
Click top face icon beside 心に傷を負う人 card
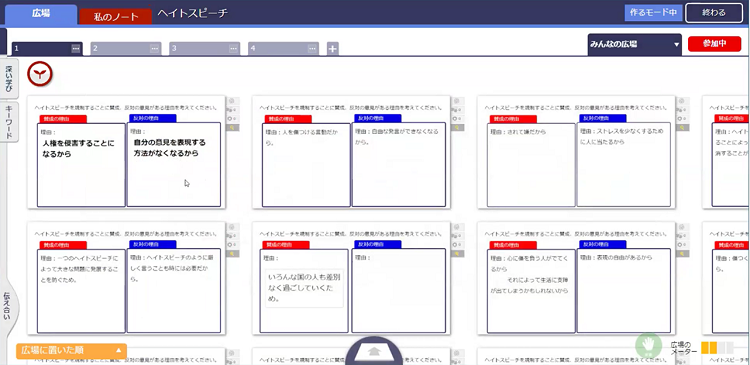(683, 227)
